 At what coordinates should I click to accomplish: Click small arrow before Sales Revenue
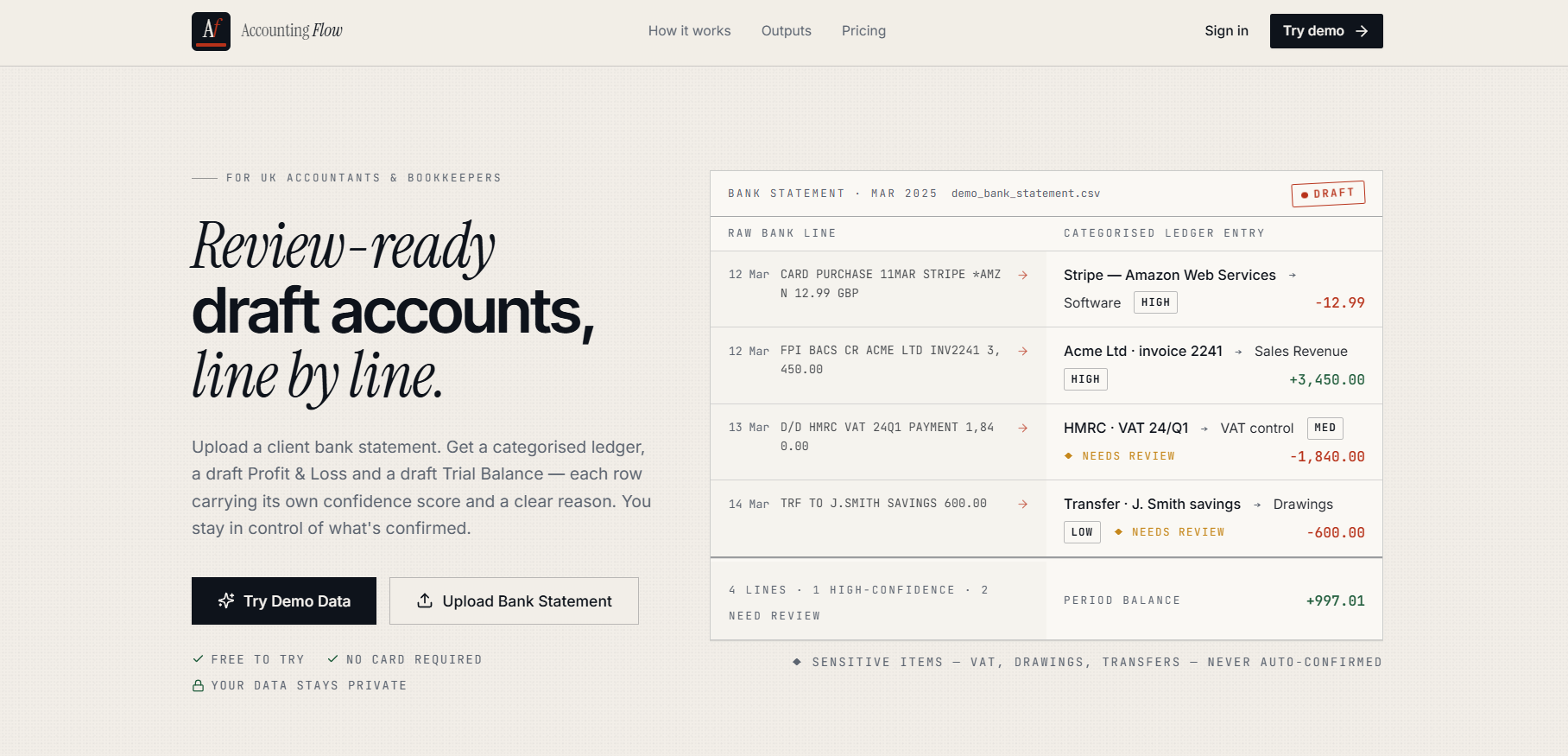1238,352
